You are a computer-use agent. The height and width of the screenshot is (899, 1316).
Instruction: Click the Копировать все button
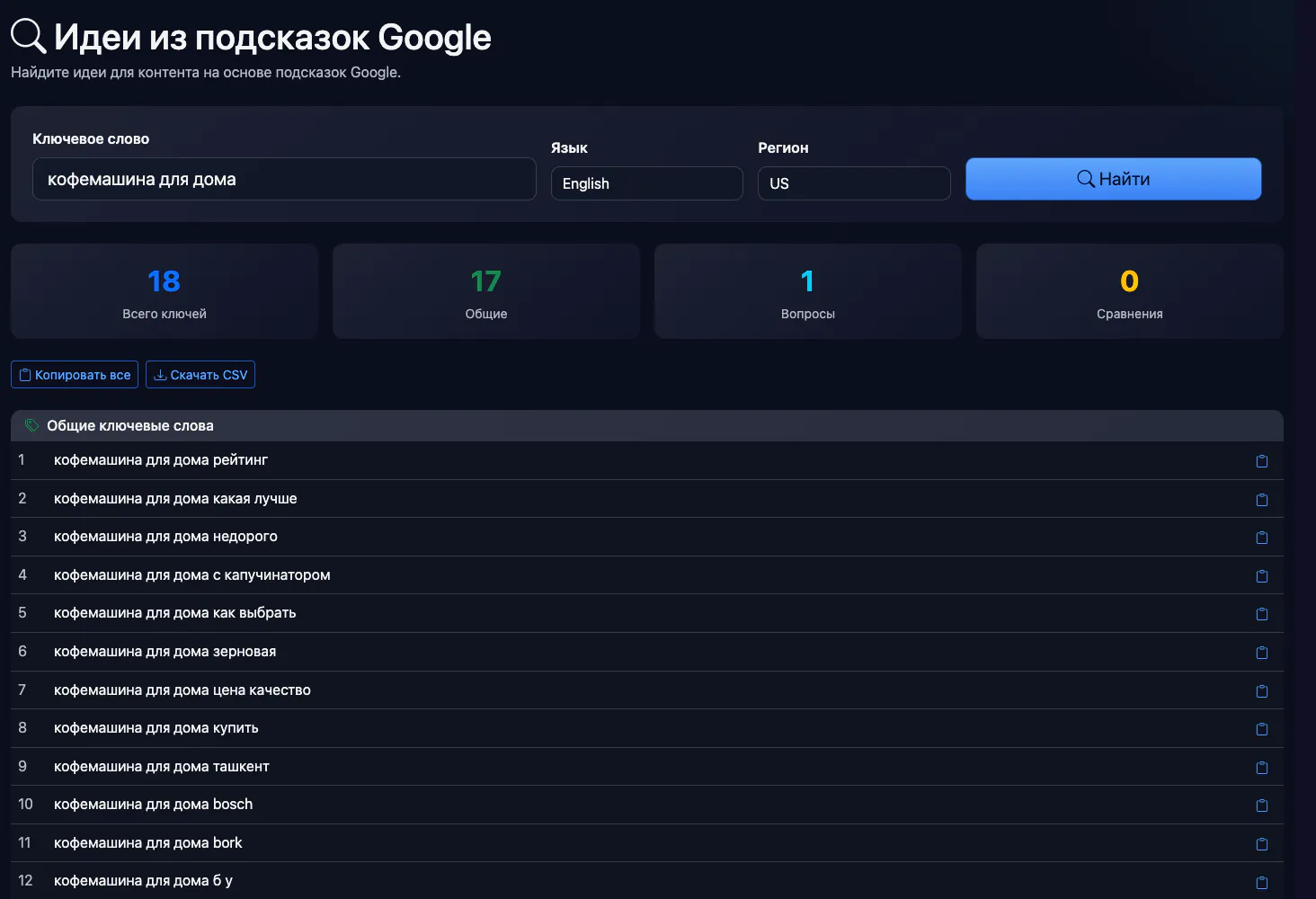click(x=75, y=375)
